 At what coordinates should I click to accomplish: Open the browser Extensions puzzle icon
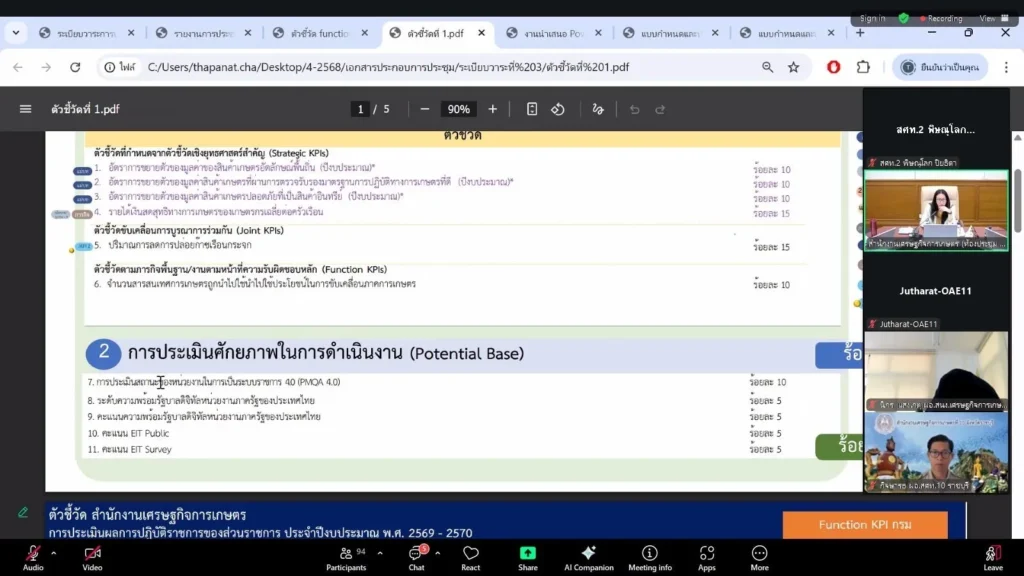click(863, 67)
